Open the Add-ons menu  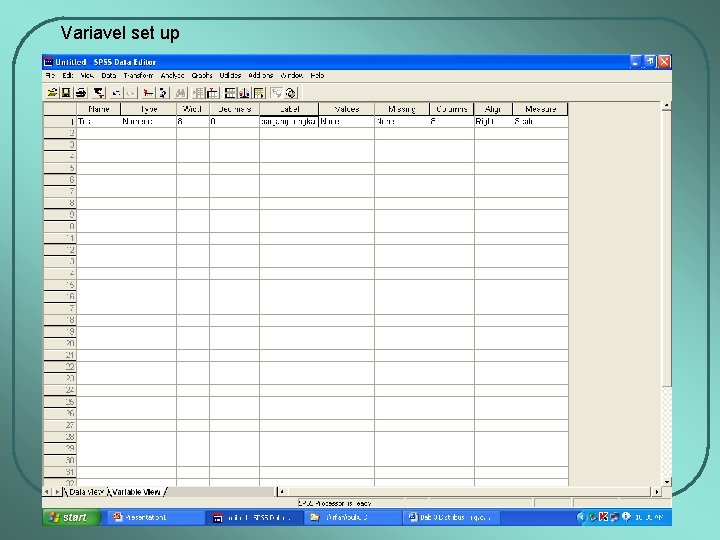260,75
